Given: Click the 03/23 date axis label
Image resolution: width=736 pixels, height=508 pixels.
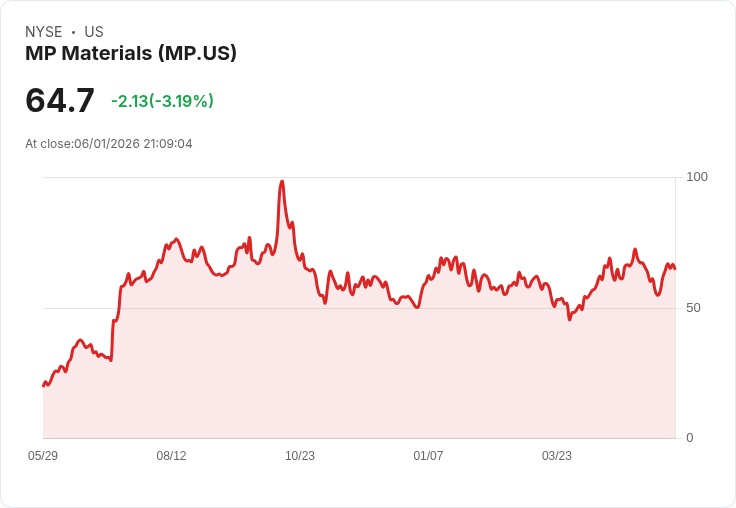Looking at the screenshot, I should click(x=557, y=456).
